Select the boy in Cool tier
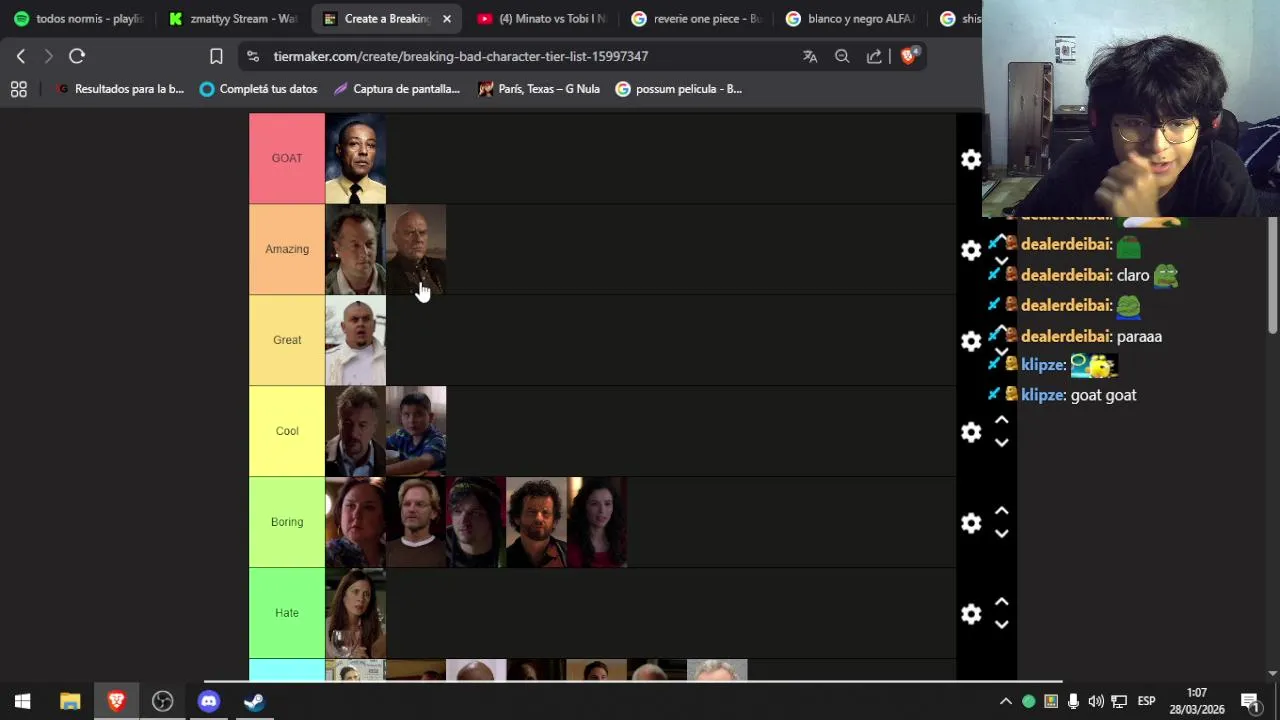The image size is (1280, 720). tap(416, 431)
